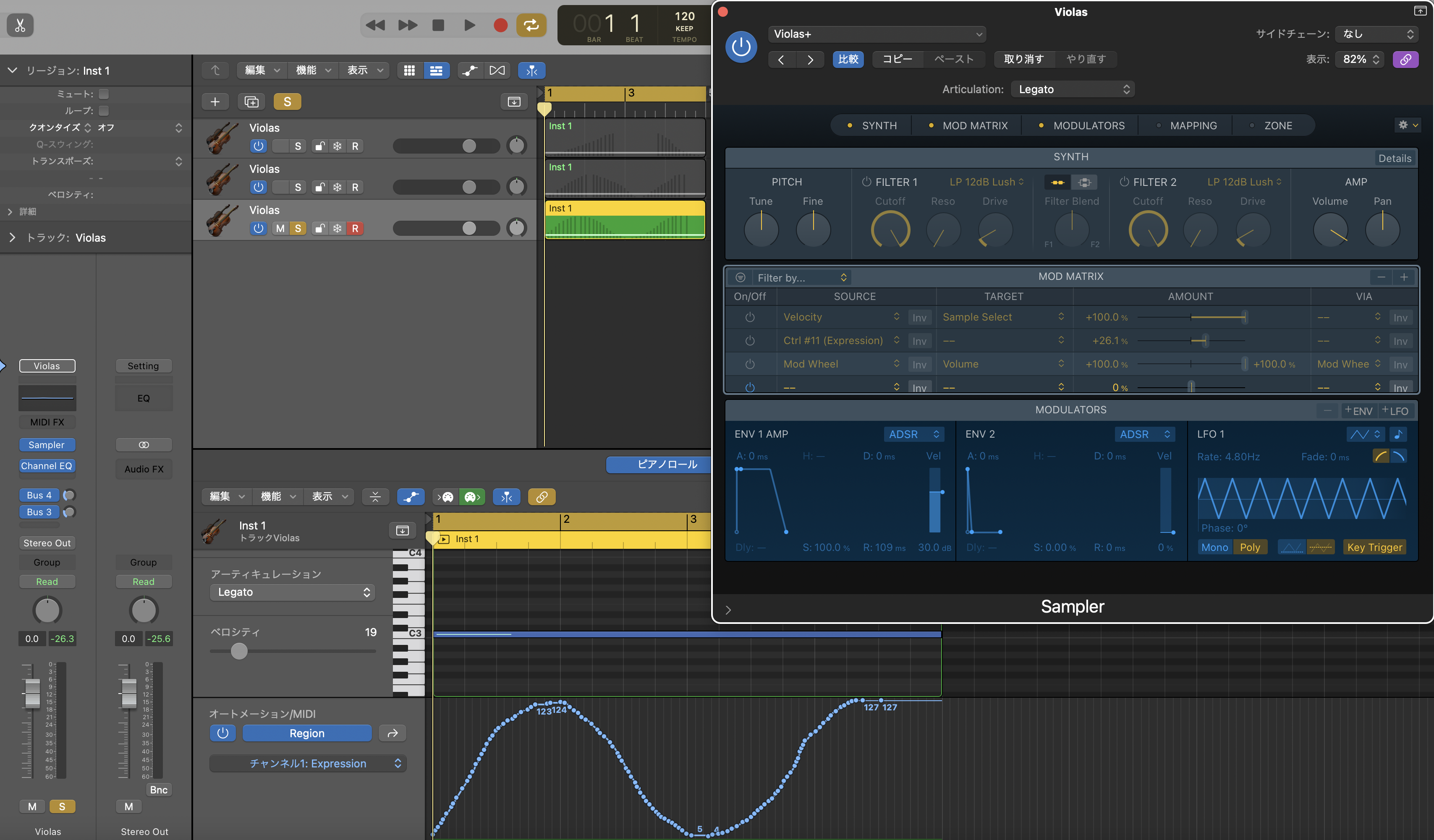The width and height of the screenshot is (1434, 840).
Task: Switch to the ZONE tab
Action: pos(1277,126)
